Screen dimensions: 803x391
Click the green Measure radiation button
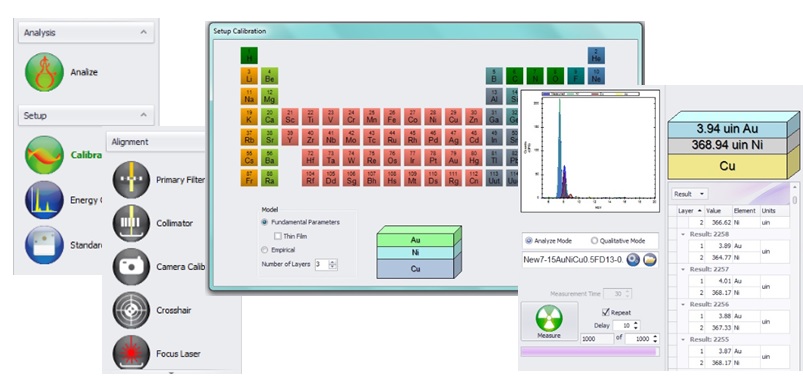click(549, 321)
